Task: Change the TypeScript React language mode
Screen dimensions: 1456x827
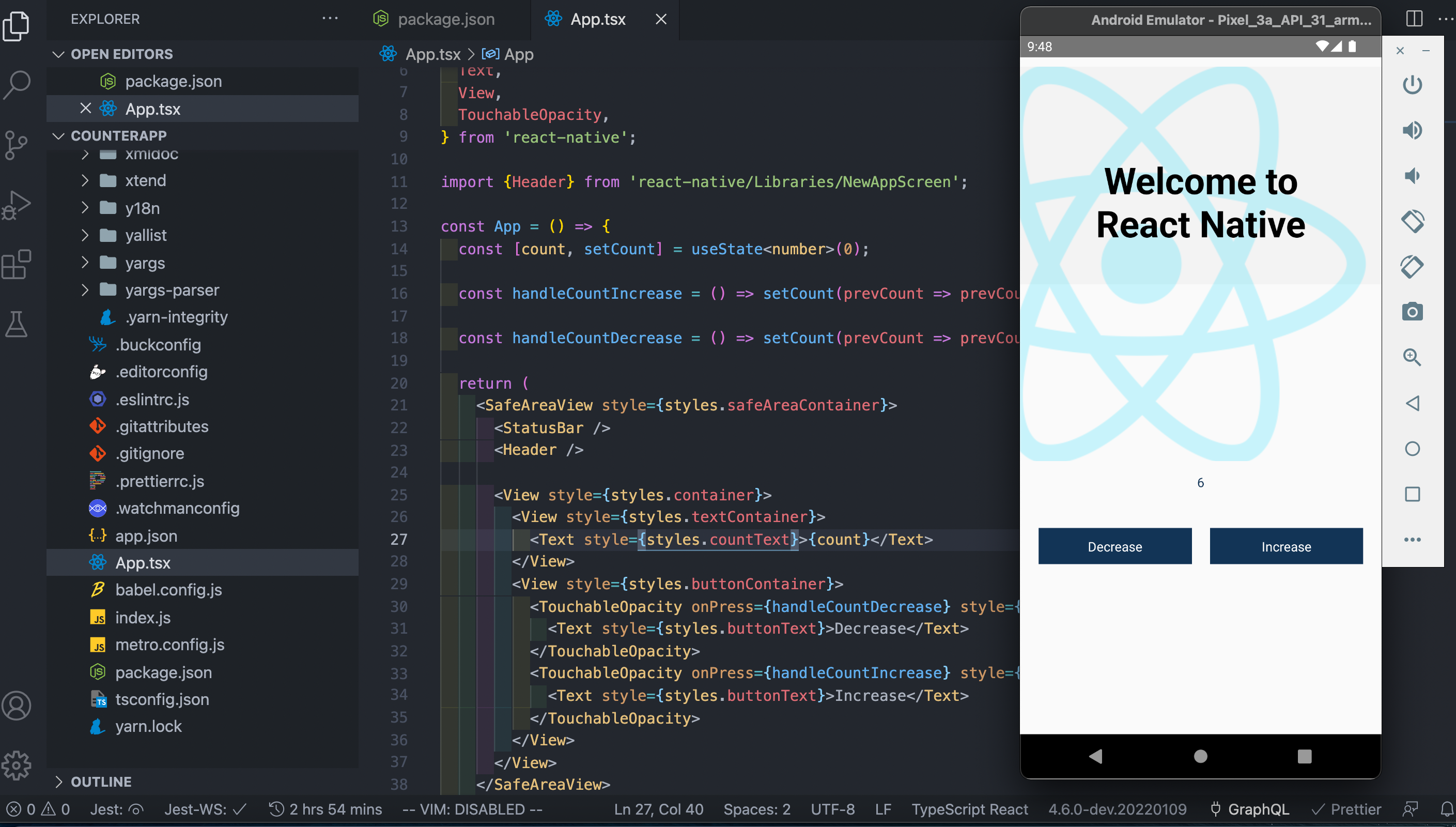Action: pyautogui.click(x=969, y=809)
